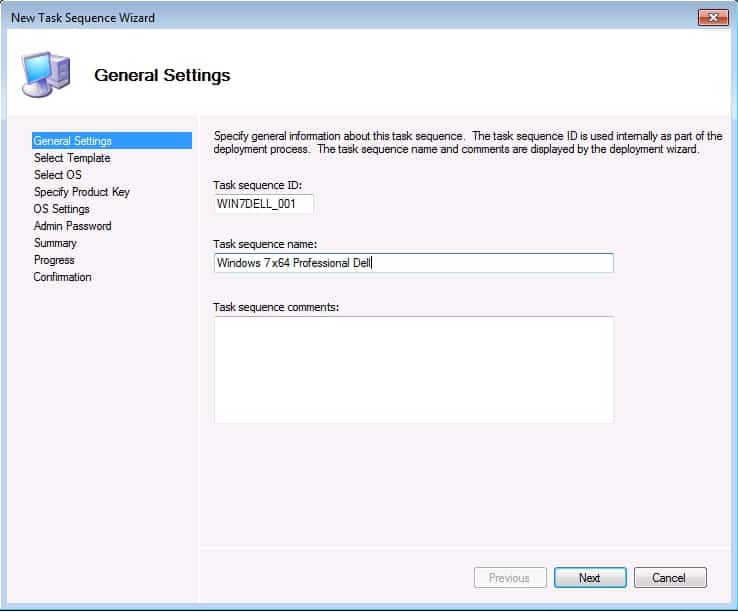Cancel the wizard

(670, 578)
